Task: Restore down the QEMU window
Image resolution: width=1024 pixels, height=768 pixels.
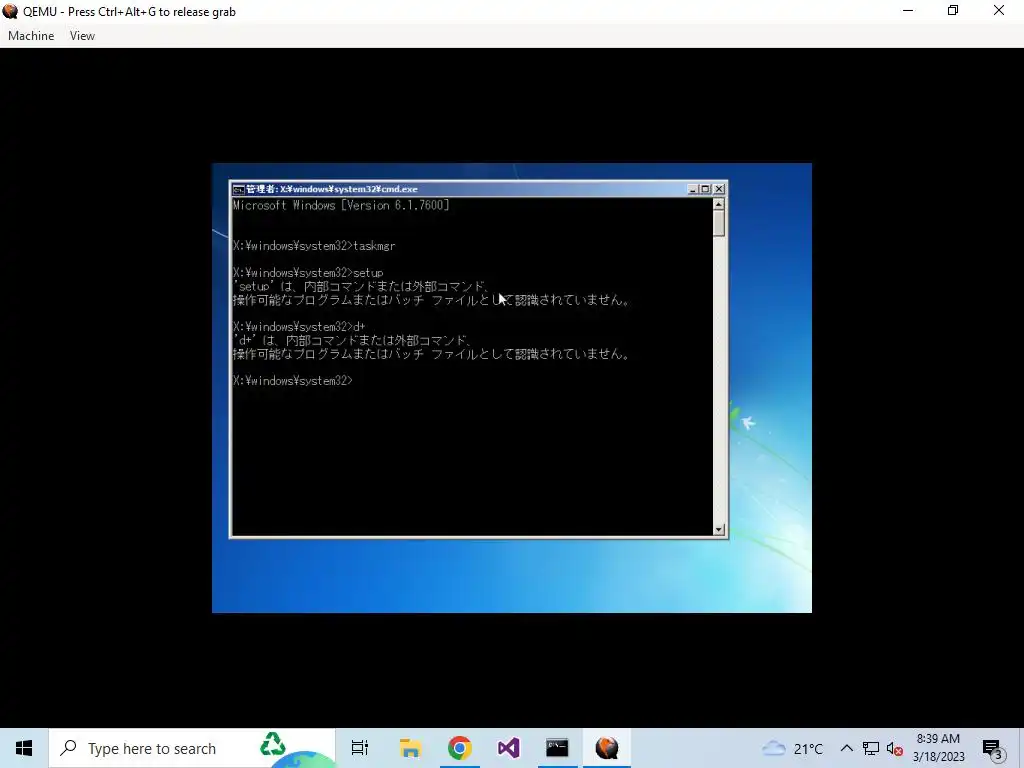Action: pos(953,10)
